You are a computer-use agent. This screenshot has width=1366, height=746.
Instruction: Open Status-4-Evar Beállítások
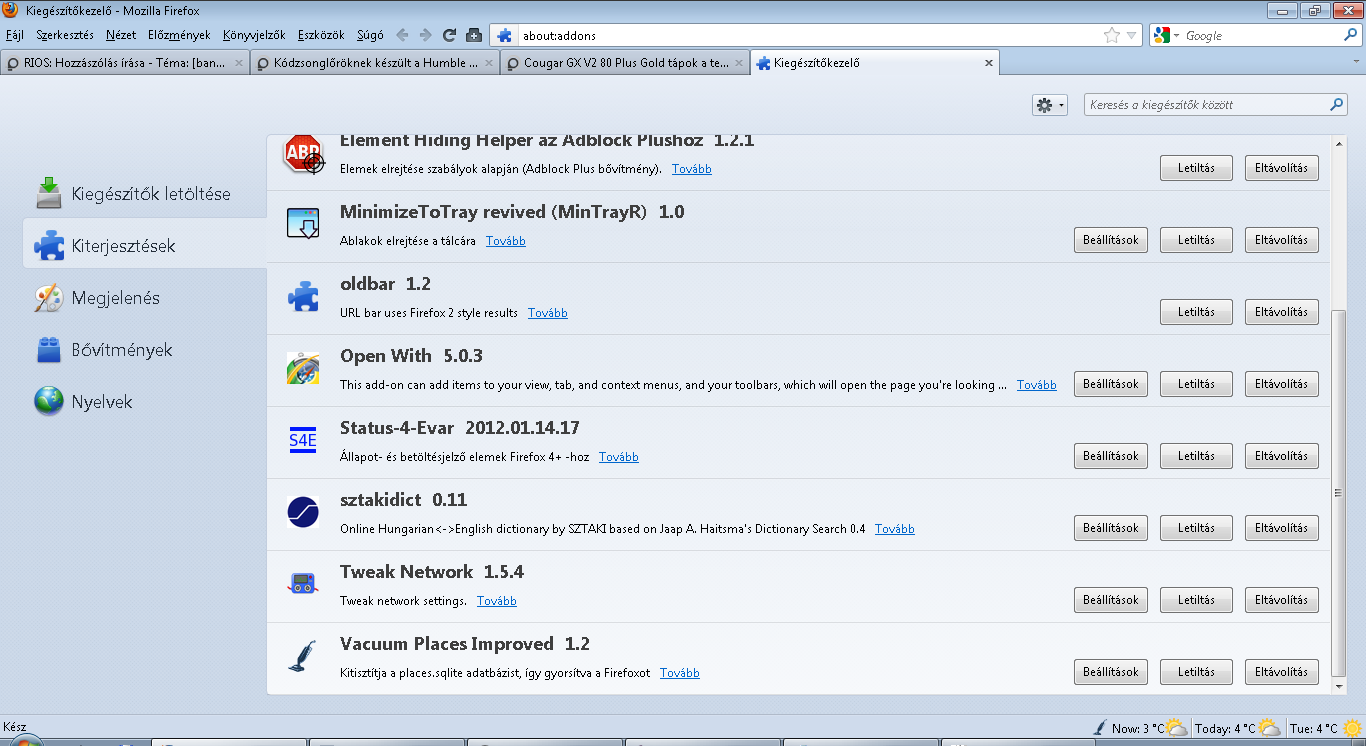(x=1111, y=456)
